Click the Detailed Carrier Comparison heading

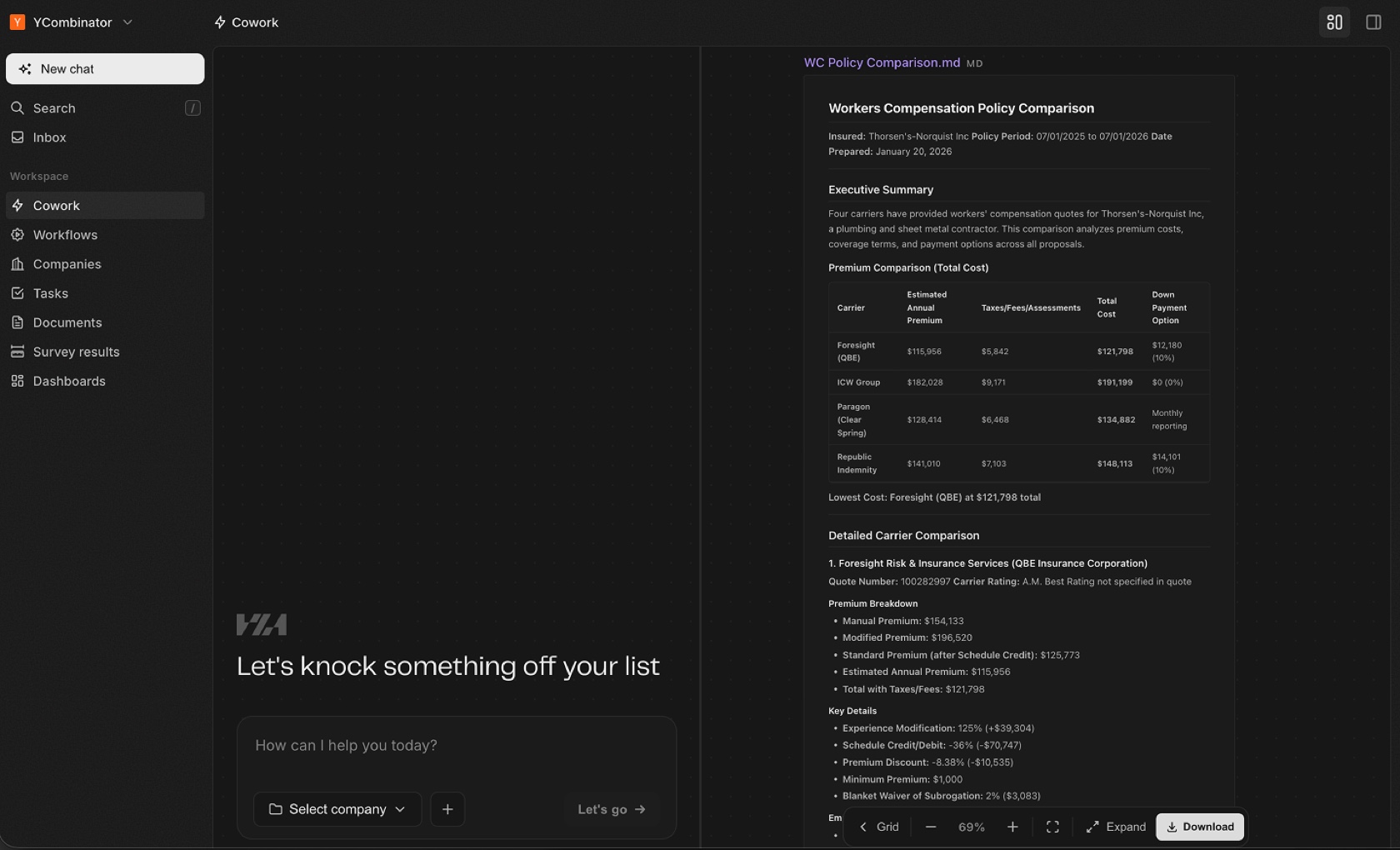pos(903,536)
